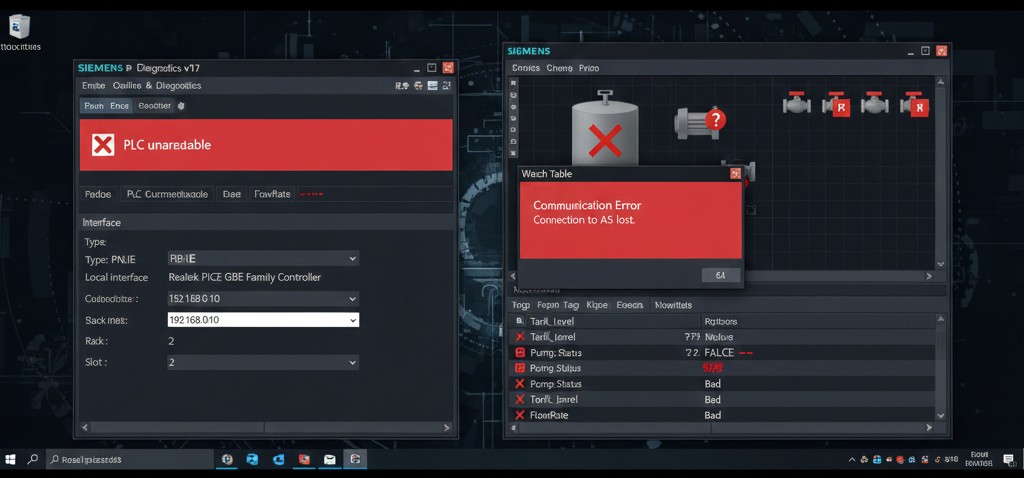Click the canvas vertical scrollbar up arrow
This screenshot has height=478, width=1024.
tap(940, 82)
